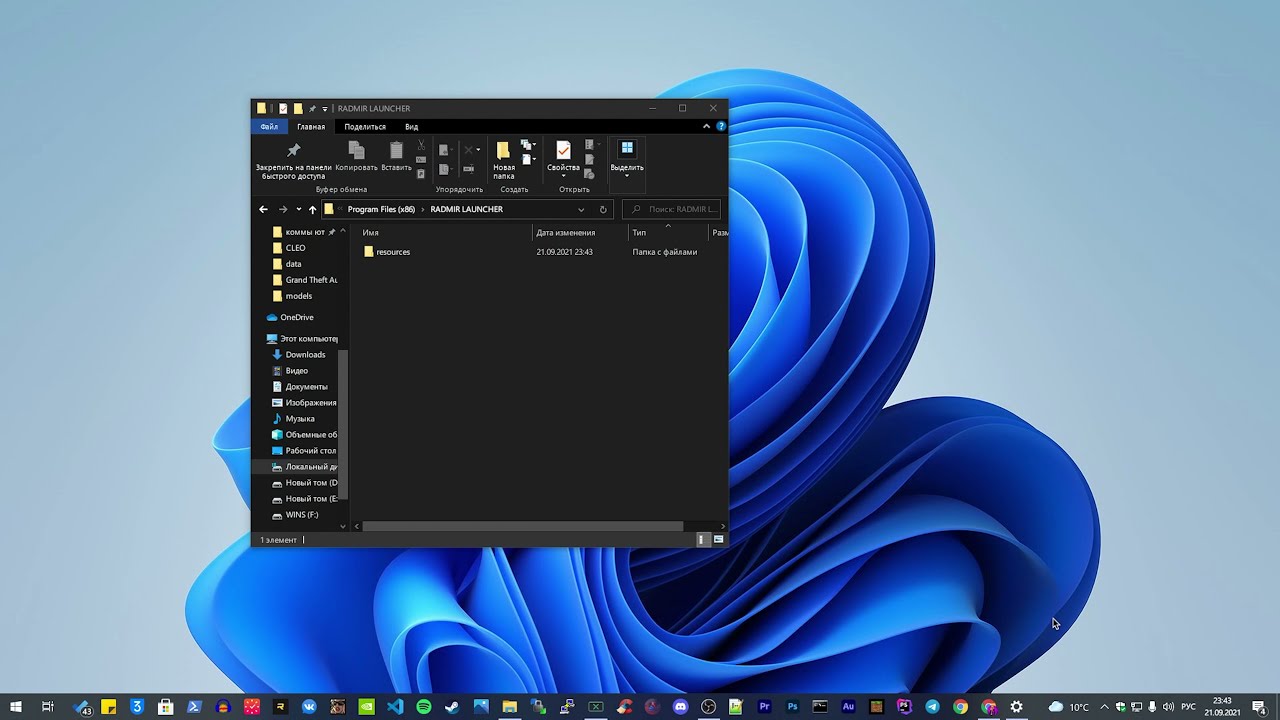The width and height of the screenshot is (1280, 720).
Task: Go up one folder level arrow
Action: (312, 209)
